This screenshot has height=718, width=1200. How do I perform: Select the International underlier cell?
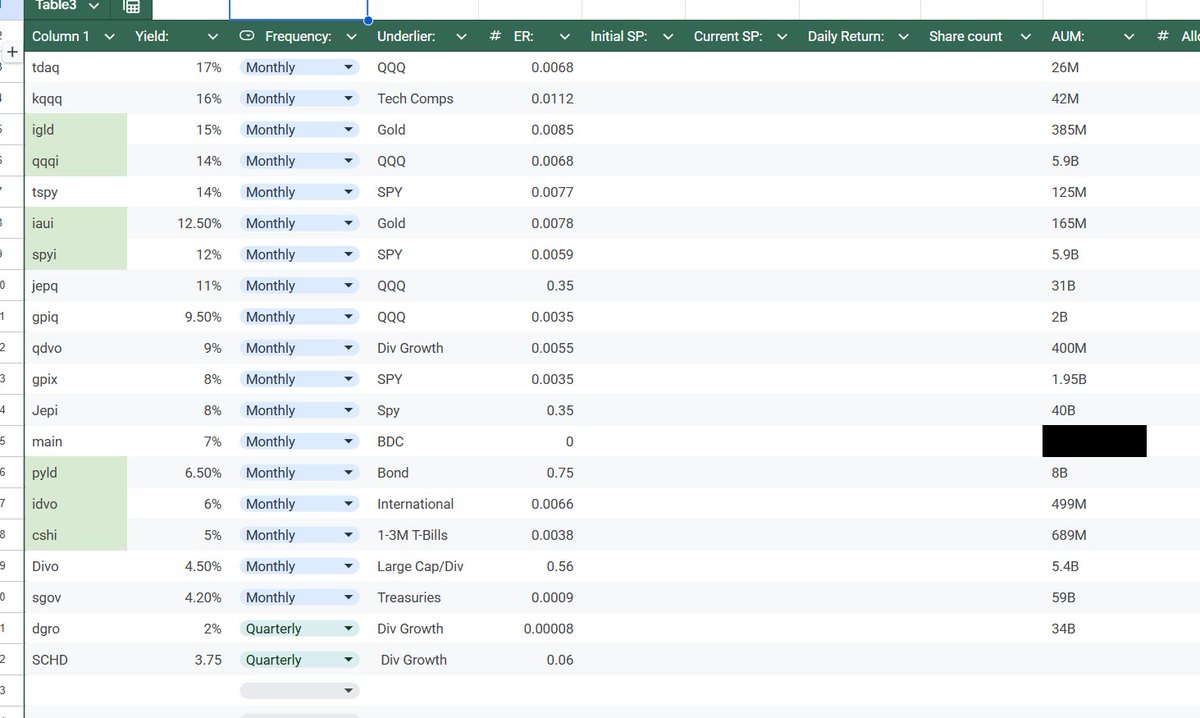(424, 504)
